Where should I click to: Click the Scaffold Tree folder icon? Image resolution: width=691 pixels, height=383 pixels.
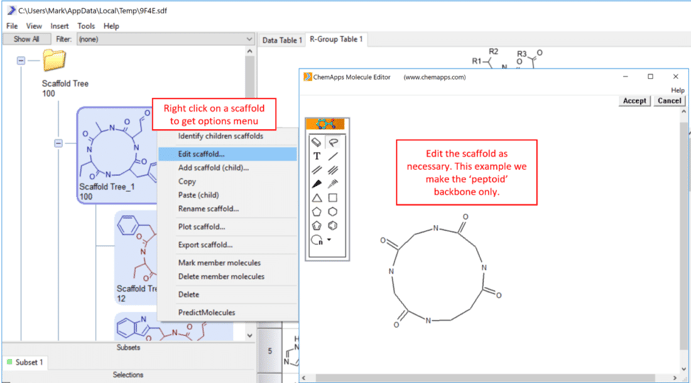pyautogui.click(x=54, y=60)
